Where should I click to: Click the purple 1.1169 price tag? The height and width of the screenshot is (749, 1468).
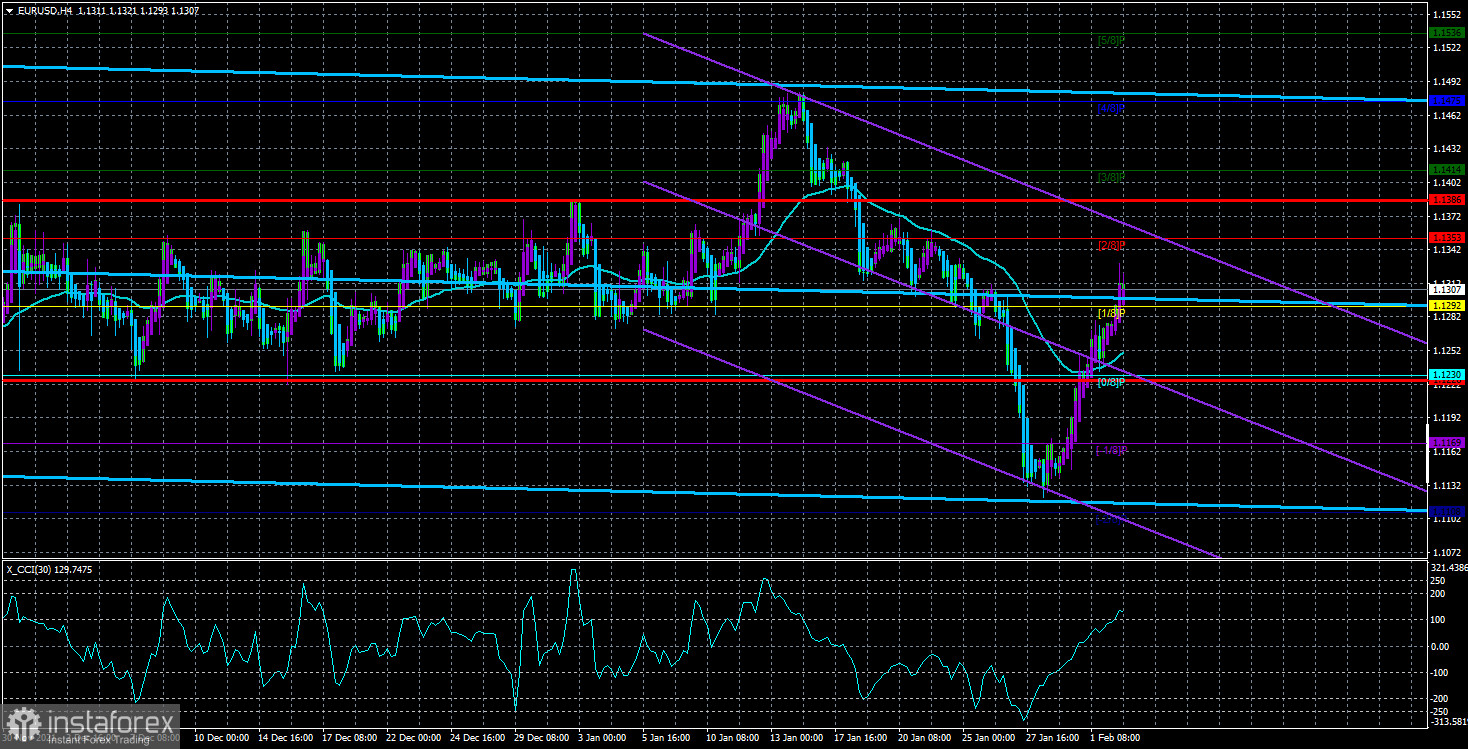coord(1446,441)
